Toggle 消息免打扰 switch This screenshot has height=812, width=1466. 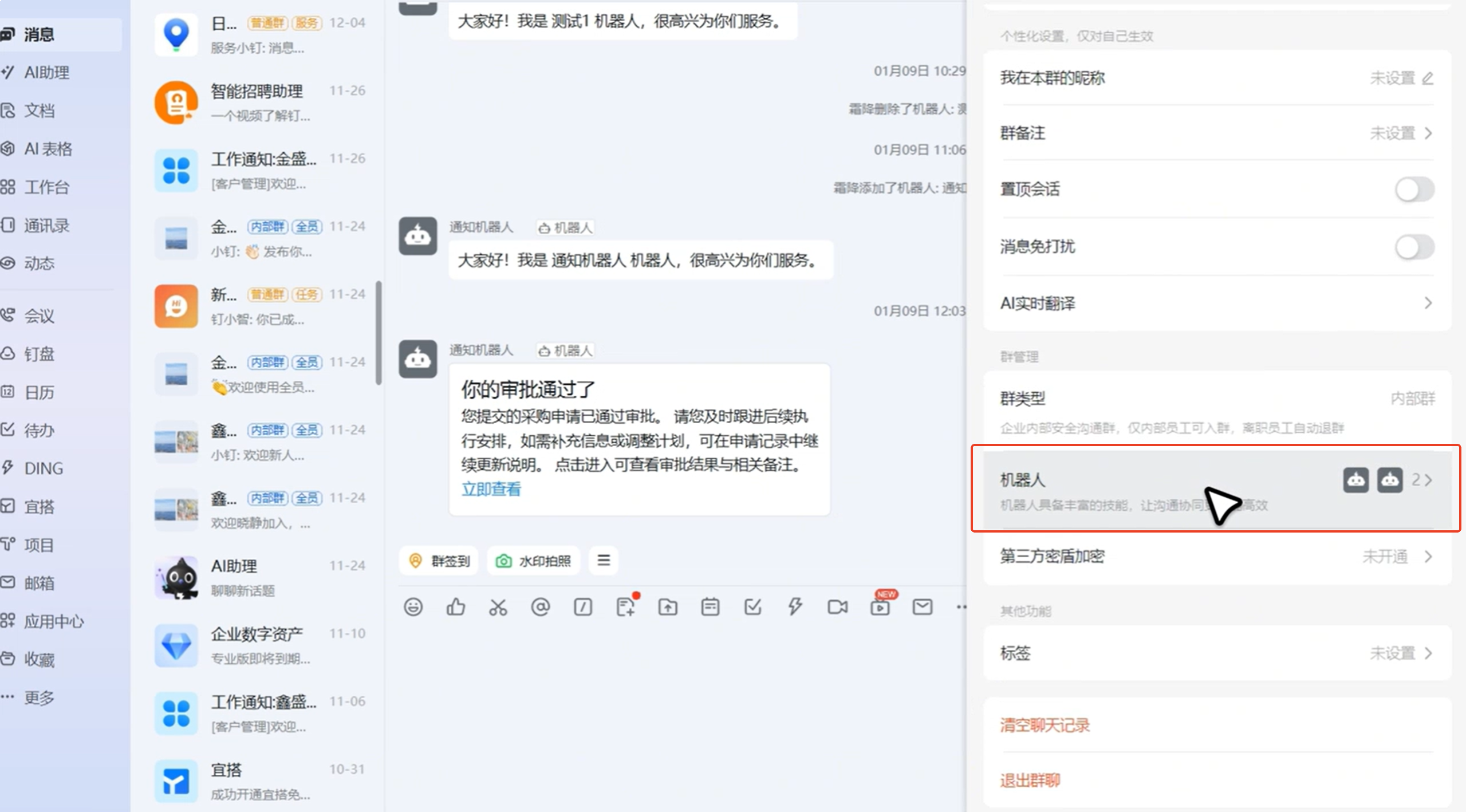1414,247
